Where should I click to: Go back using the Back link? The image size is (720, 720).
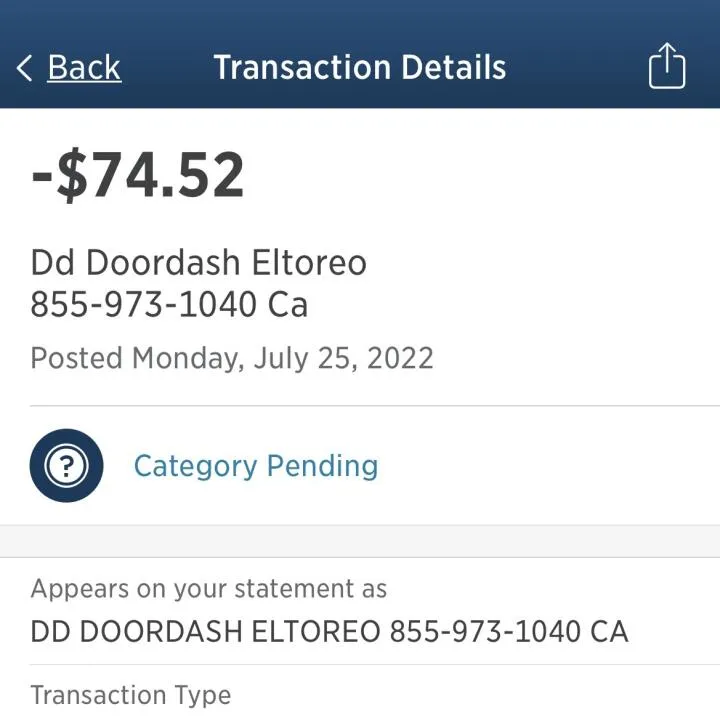[x=84, y=68]
